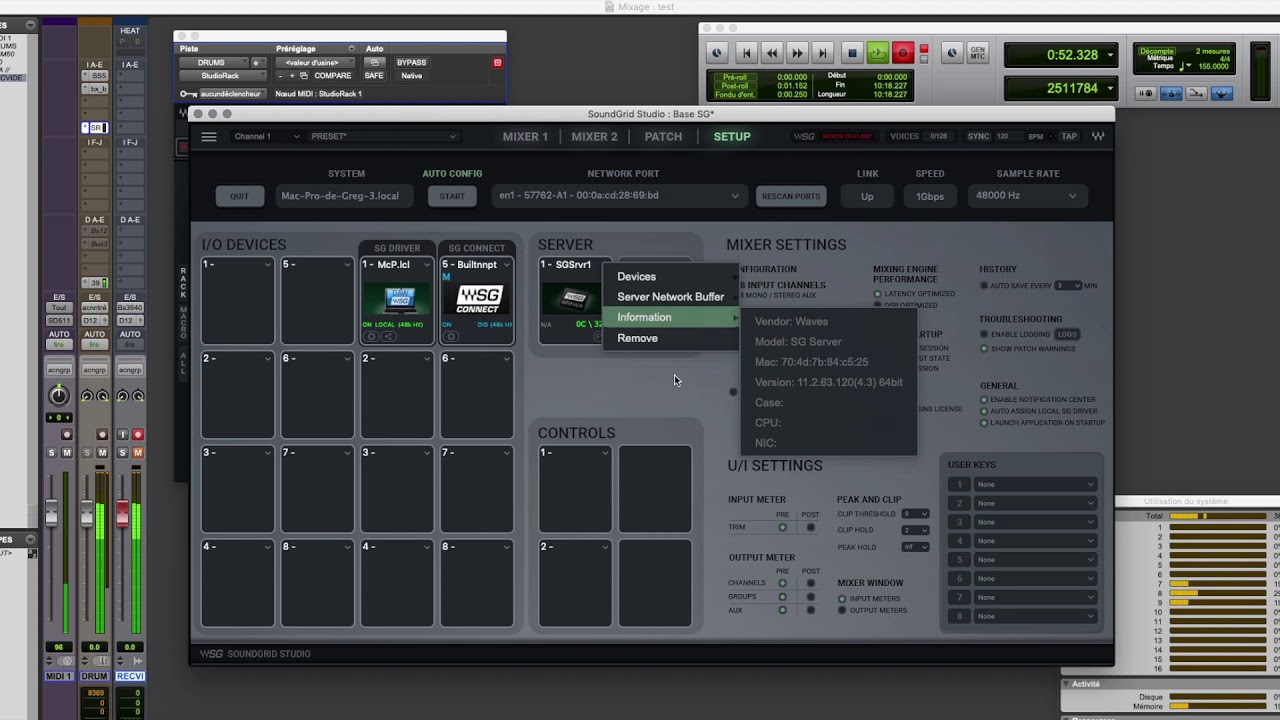Choose Remove in server context menu

670,338
